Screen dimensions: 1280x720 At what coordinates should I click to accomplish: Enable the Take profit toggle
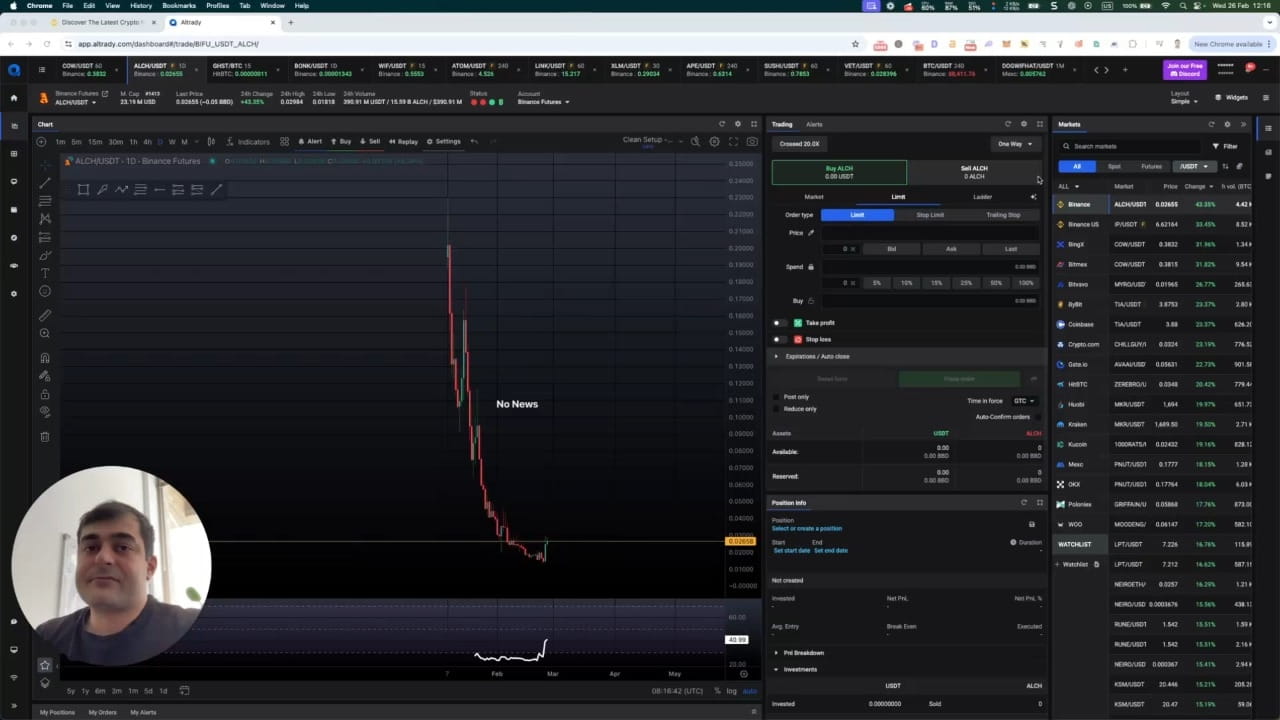[x=778, y=323]
